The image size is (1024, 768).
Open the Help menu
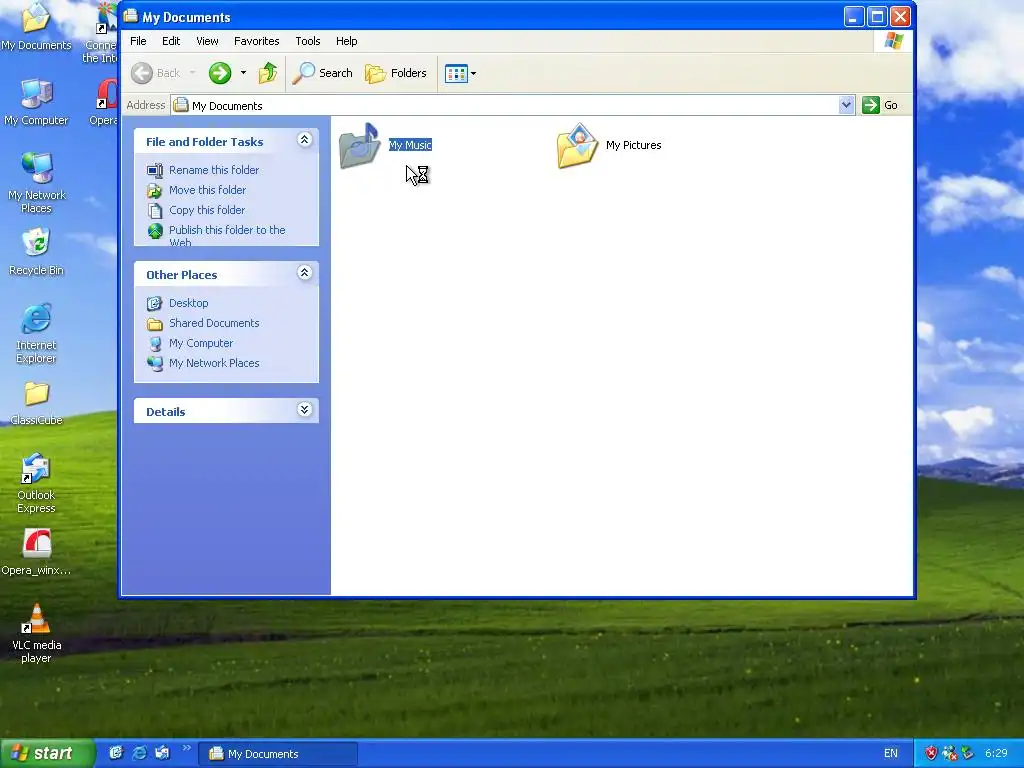pos(346,41)
